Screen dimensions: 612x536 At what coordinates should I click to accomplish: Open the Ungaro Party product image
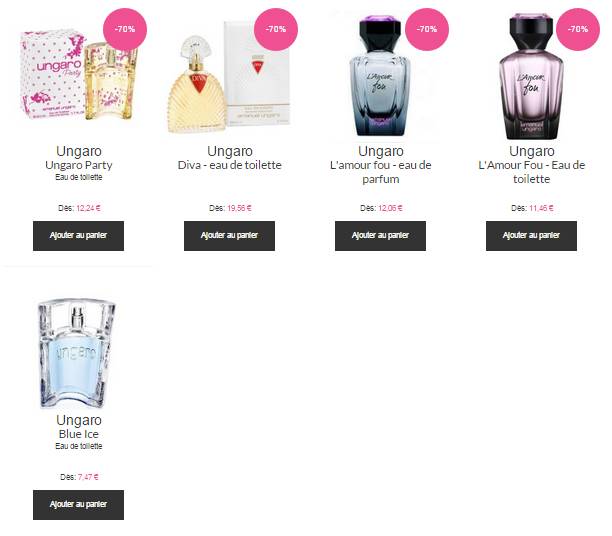click(x=78, y=76)
